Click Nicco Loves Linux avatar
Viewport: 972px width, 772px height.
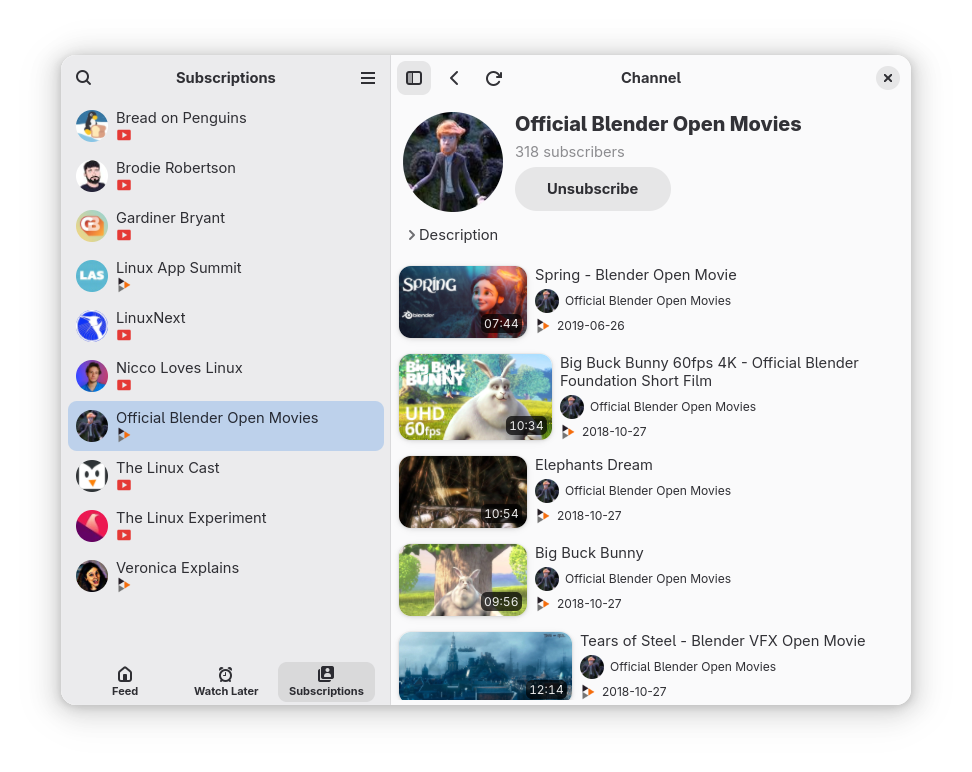pyautogui.click(x=92, y=376)
